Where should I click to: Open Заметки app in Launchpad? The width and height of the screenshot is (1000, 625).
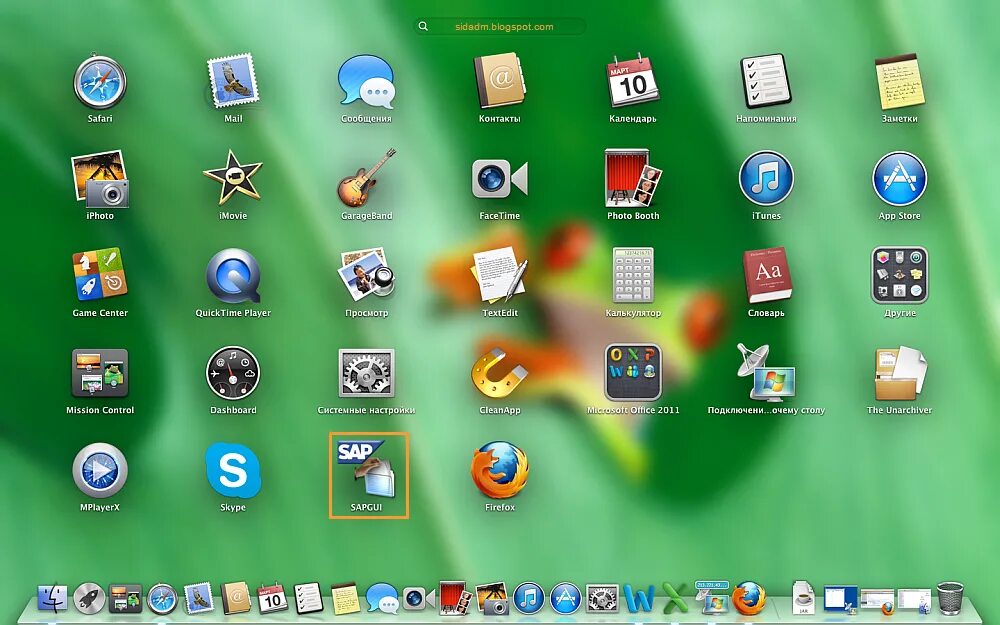899,82
